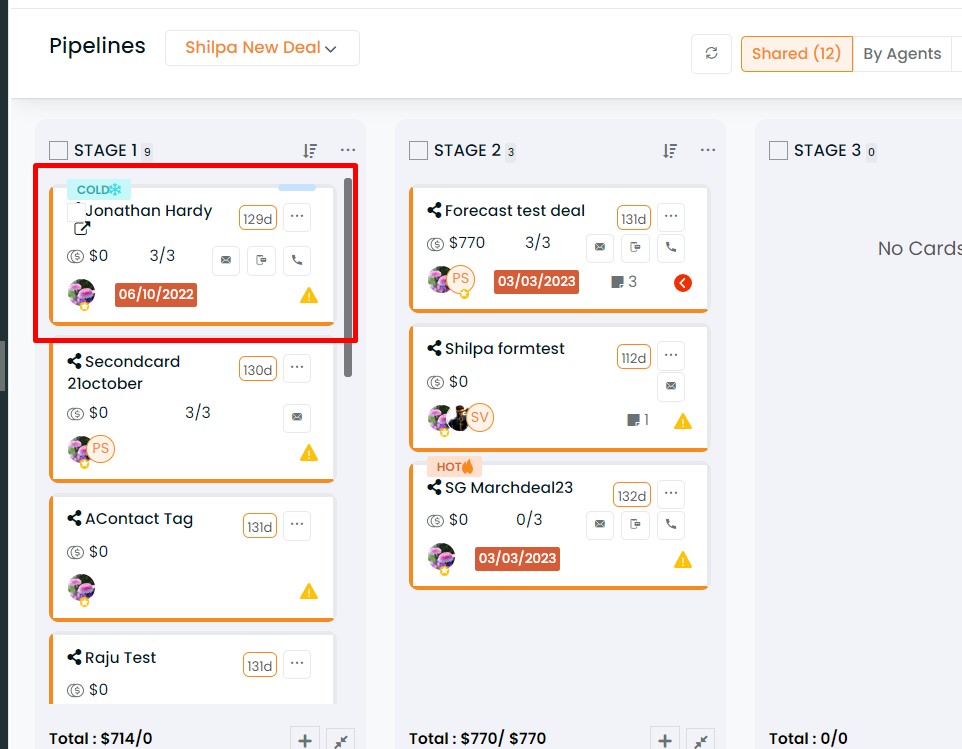Open Forecast test deal card options menu
962x749 pixels.
click(x=671, y=217)
